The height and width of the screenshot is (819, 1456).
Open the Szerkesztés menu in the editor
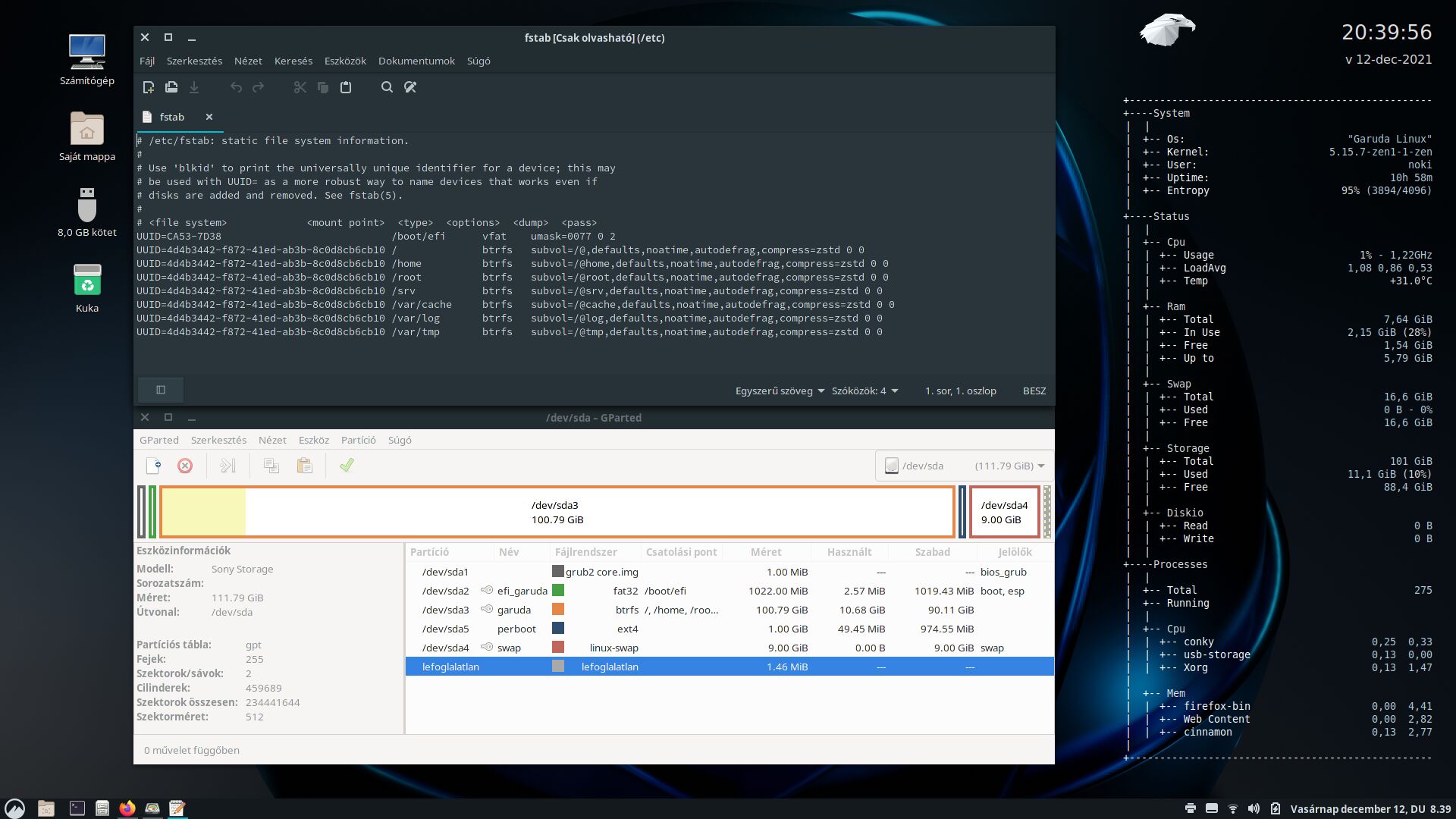[x=194, y=61]
